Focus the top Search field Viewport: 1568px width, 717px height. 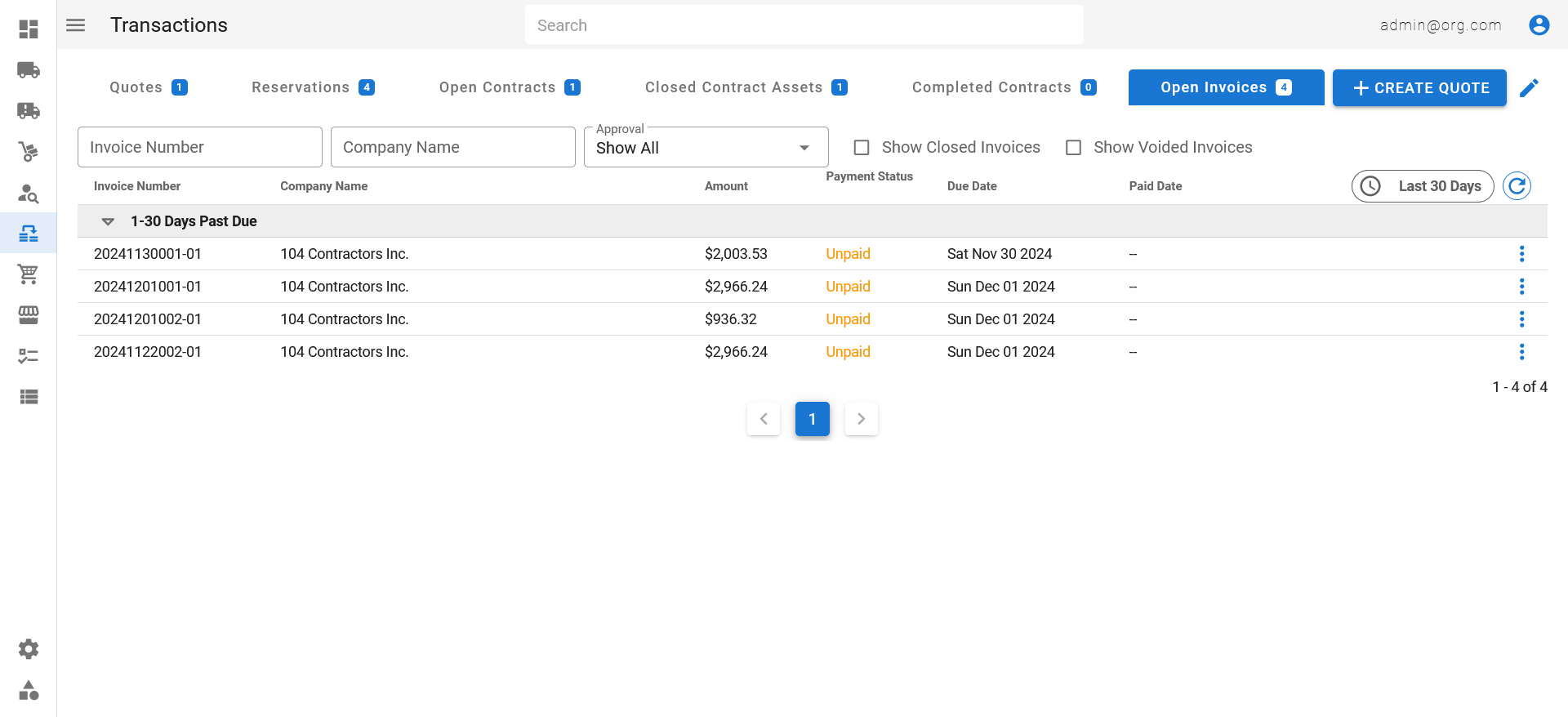point(804,25)
